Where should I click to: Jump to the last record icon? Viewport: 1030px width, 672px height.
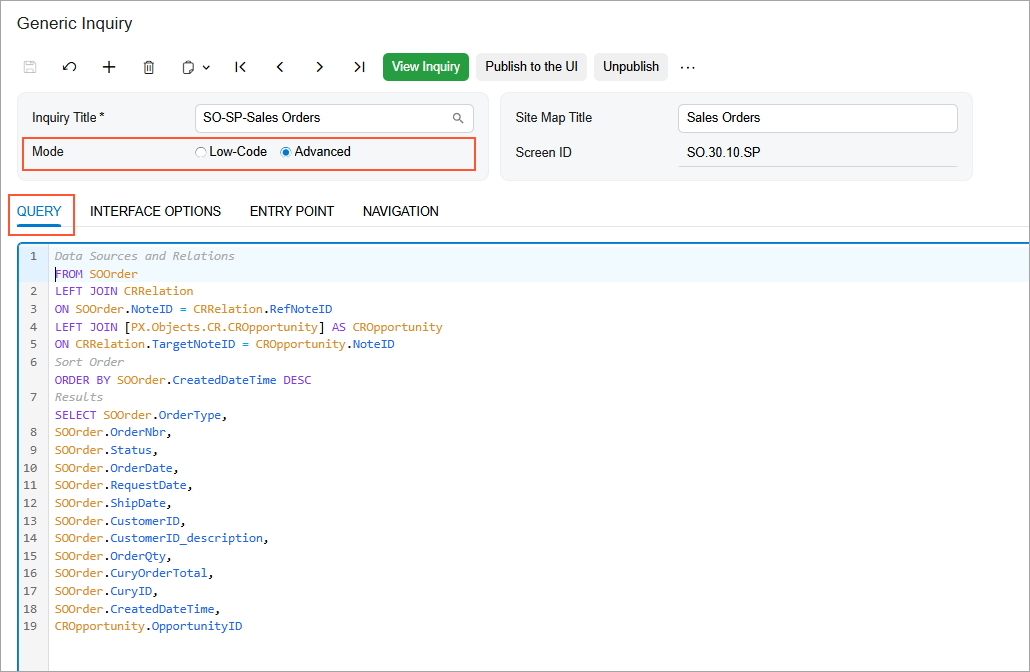(x=359, y=67)
